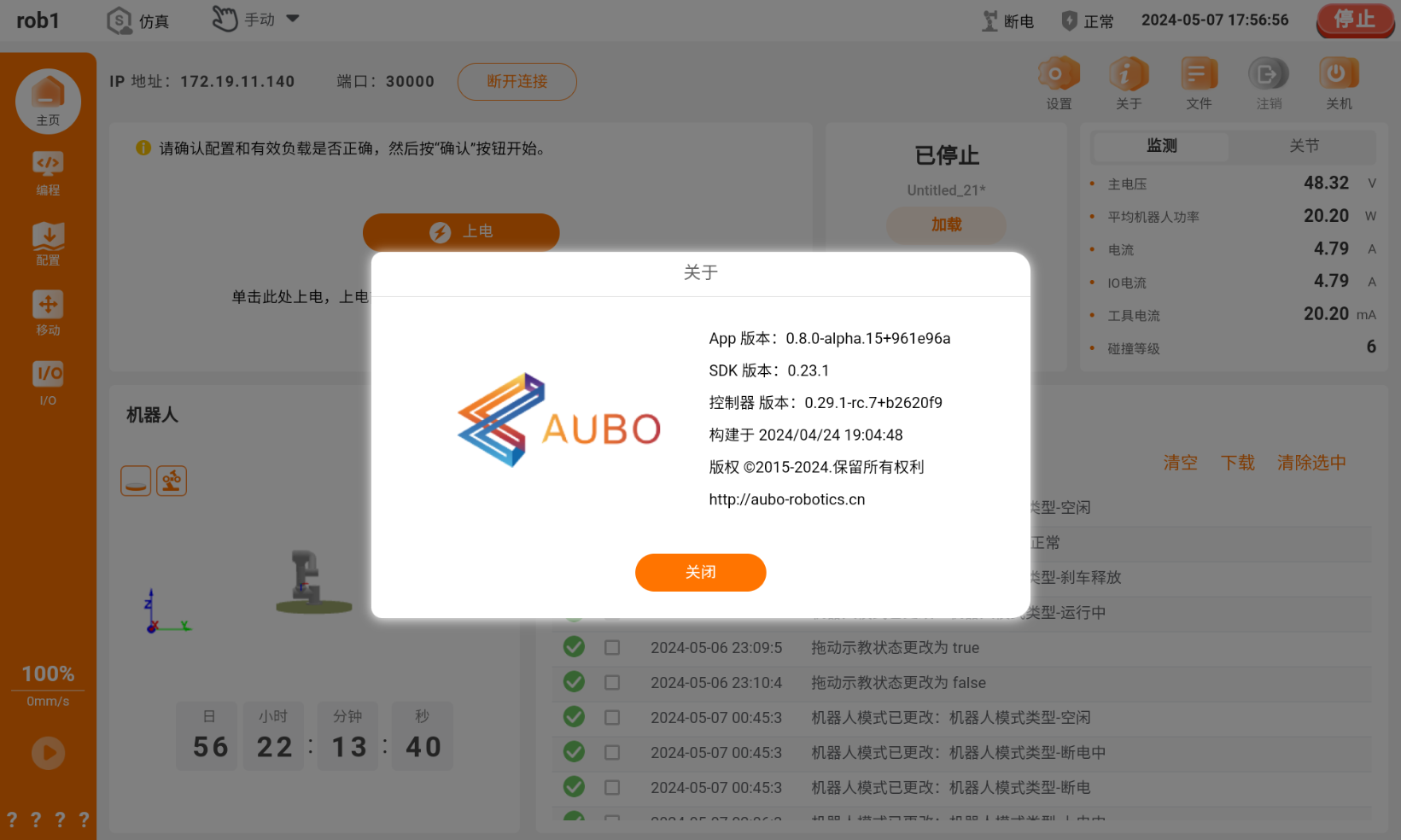
Task: Click the 3D robot model thumbnail
Action: pos(312,582)
